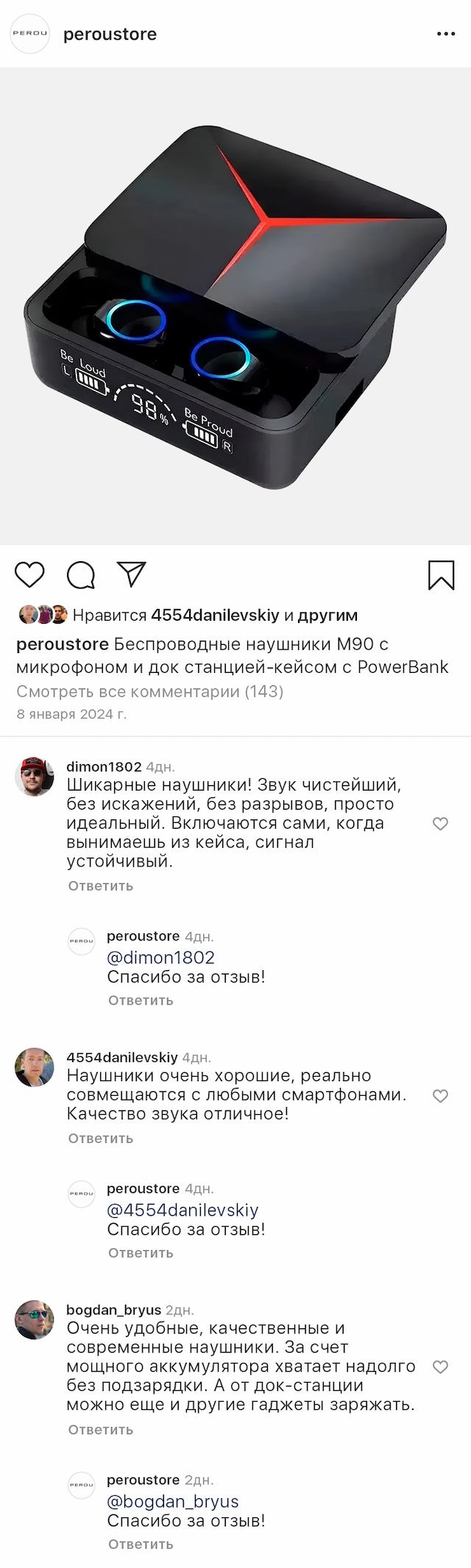Open peroustore username in post header
471x1568 pixels.
[x=110, y=34]
